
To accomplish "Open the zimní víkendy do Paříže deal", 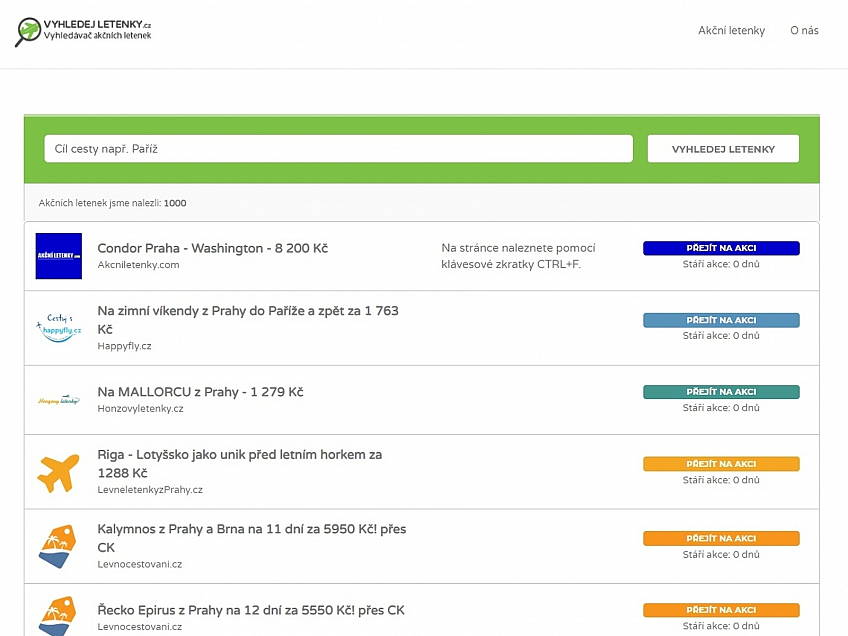I will (x=248, y=320).
